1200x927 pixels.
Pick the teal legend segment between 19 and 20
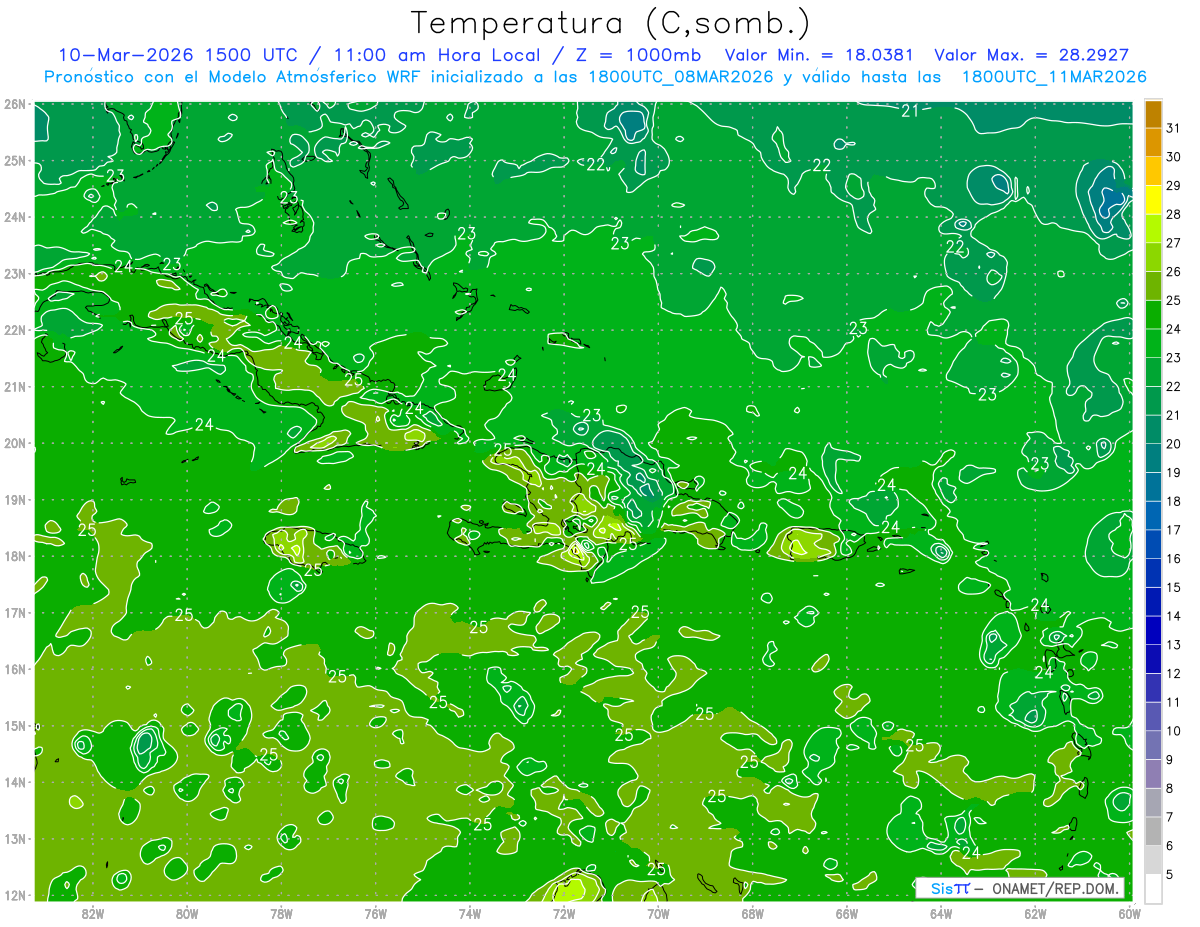[1153, 458]
